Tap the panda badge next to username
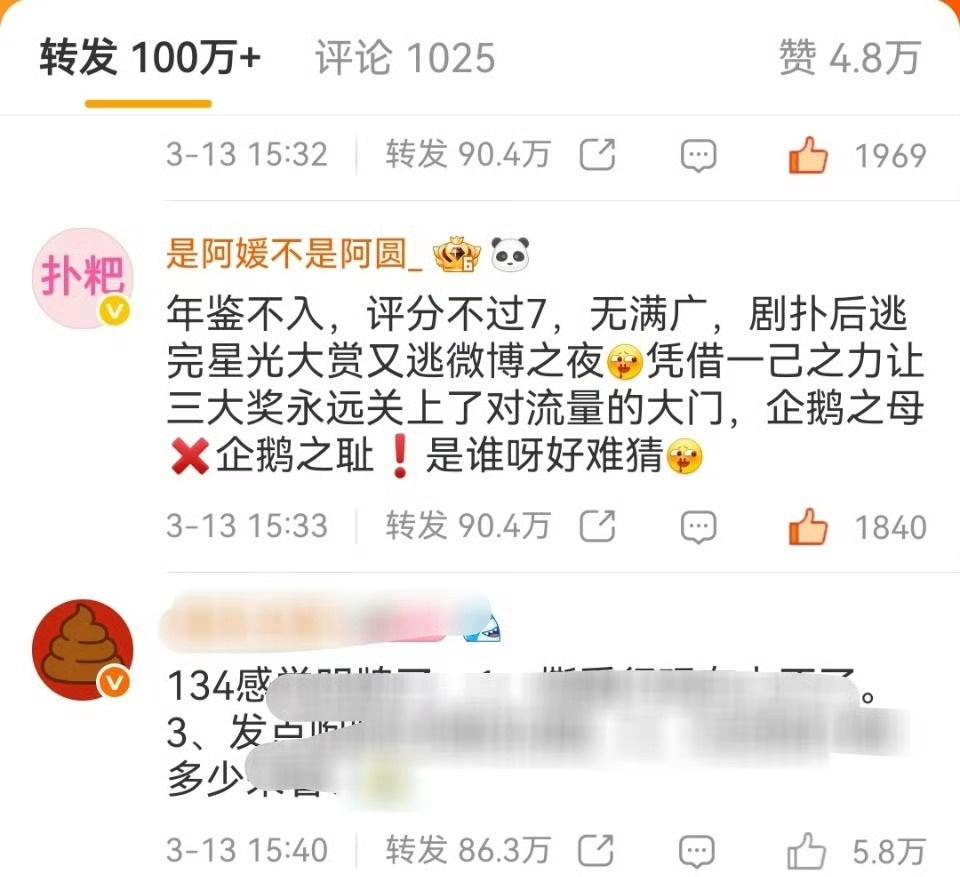Image resolution: width=960 pixels, height=877 pixels. pyautogui.click(x=511, y=254)
